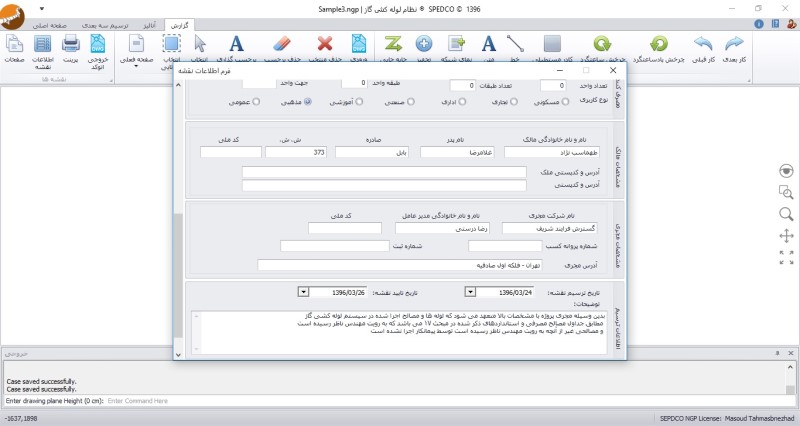Open the صفحات (pages) tool
The width and height of the screenshot is (800, 426).
point(14,49)
